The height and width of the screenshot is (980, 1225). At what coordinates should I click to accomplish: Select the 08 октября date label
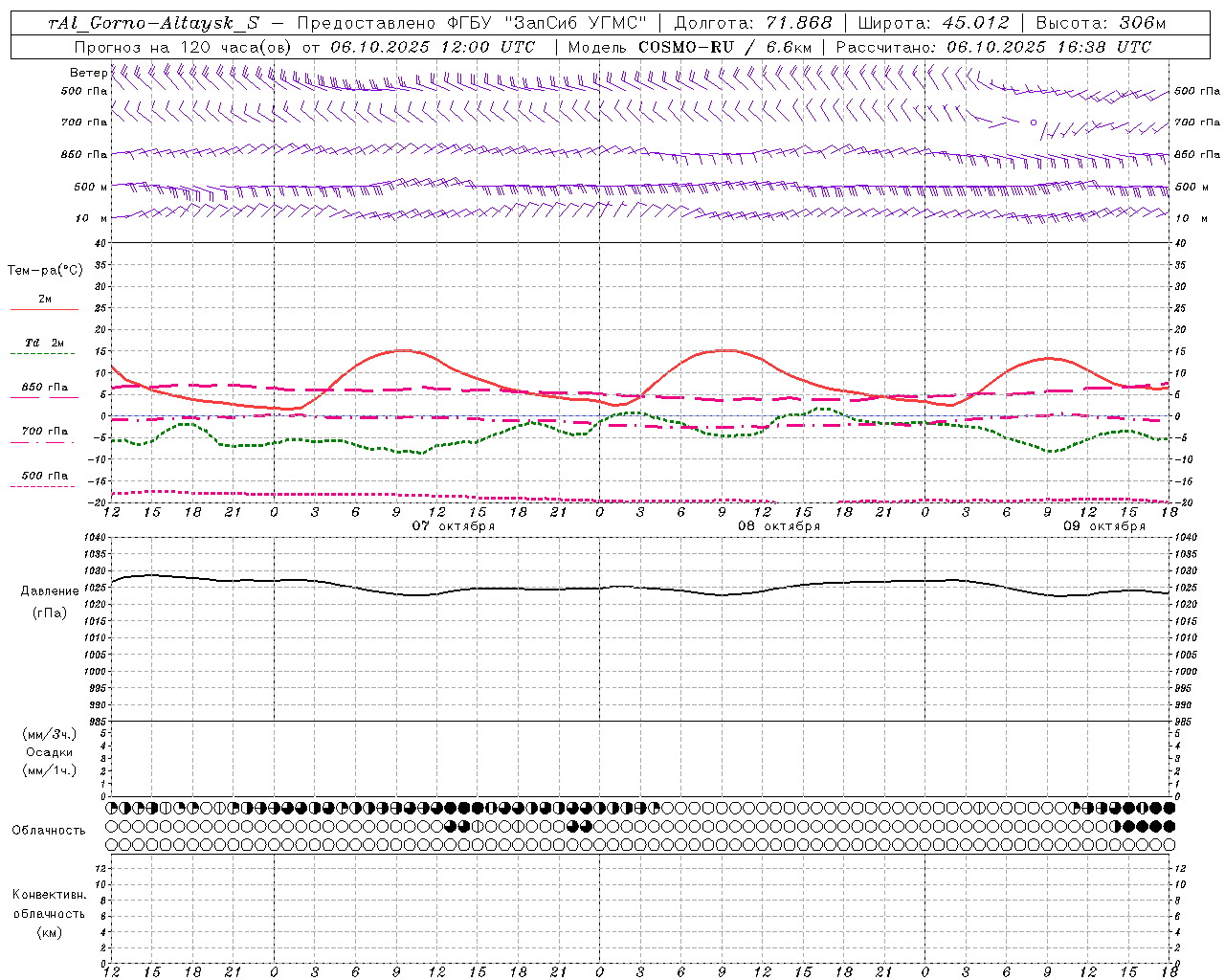click(x=779, y=525)
